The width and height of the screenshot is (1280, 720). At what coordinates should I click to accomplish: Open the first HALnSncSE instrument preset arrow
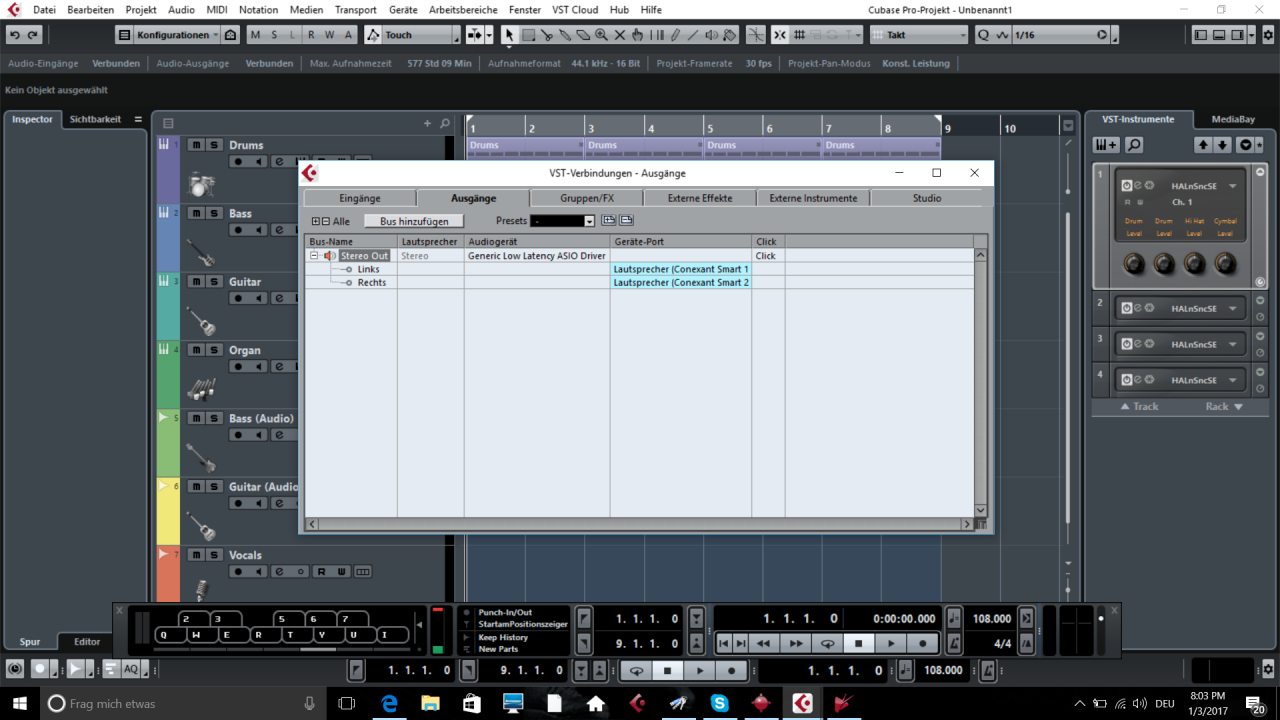[x=1233, y=186]
